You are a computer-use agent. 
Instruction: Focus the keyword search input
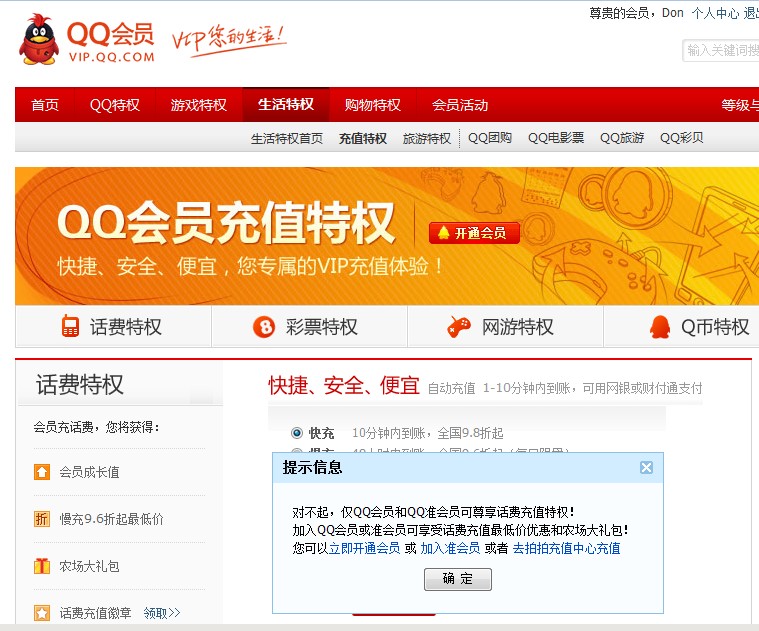(721, 50)
